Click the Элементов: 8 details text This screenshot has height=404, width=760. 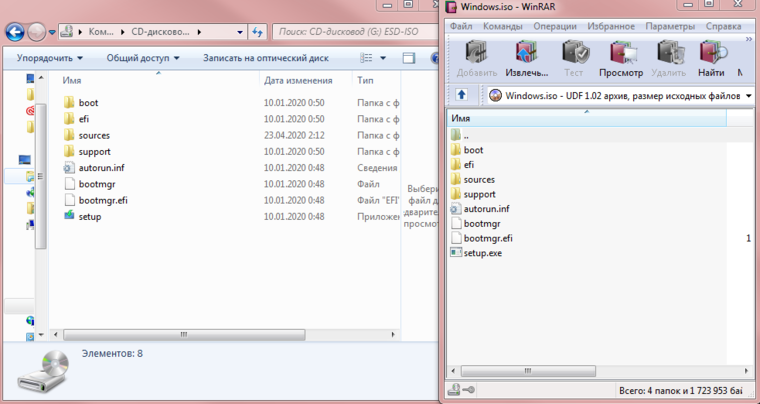[x=112, y=353]
